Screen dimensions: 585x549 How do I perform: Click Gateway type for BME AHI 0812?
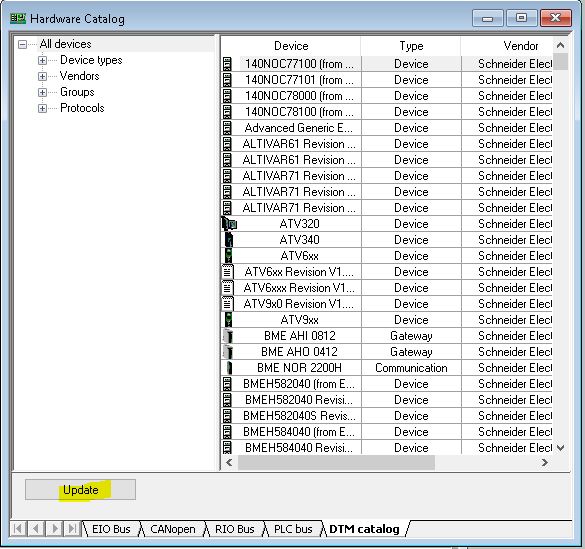[411, 336]
